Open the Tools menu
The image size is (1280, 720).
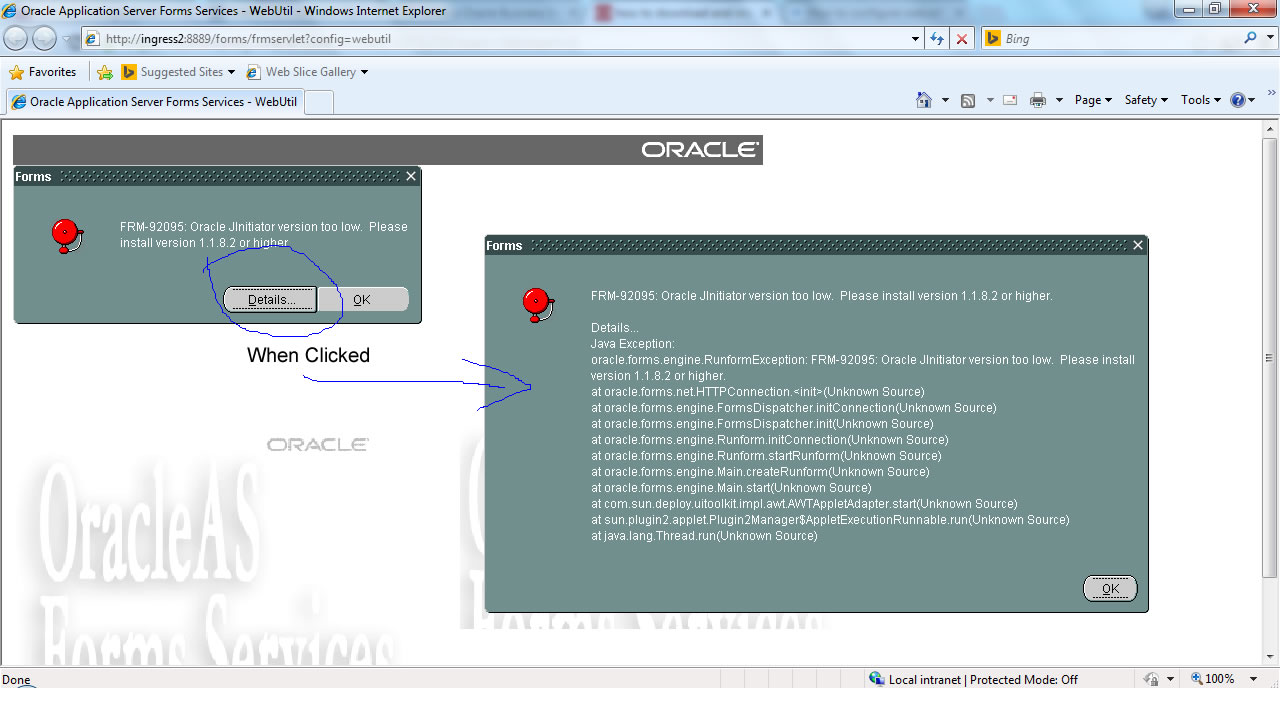tap(1201, 100)
